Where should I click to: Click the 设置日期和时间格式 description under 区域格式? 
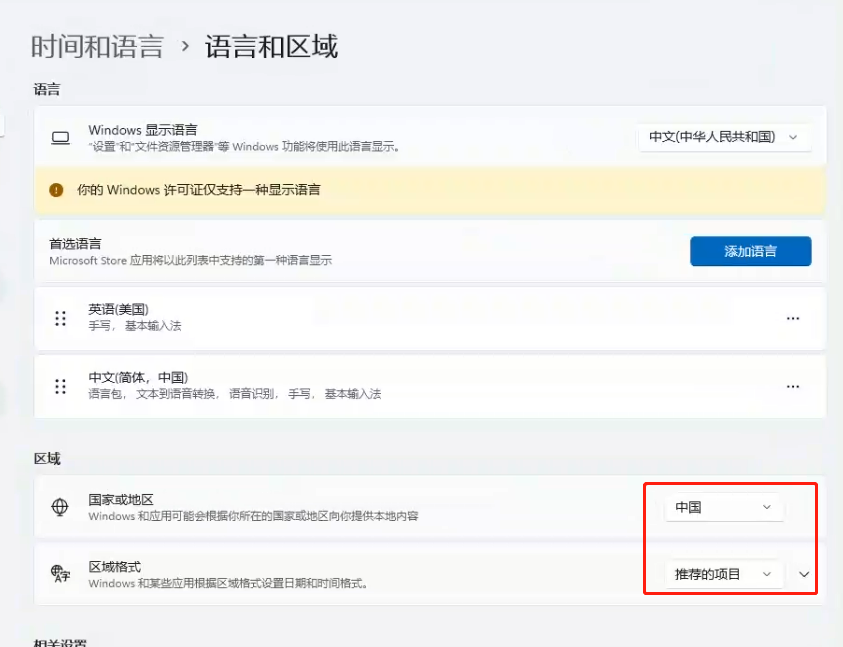click(228, 583)
